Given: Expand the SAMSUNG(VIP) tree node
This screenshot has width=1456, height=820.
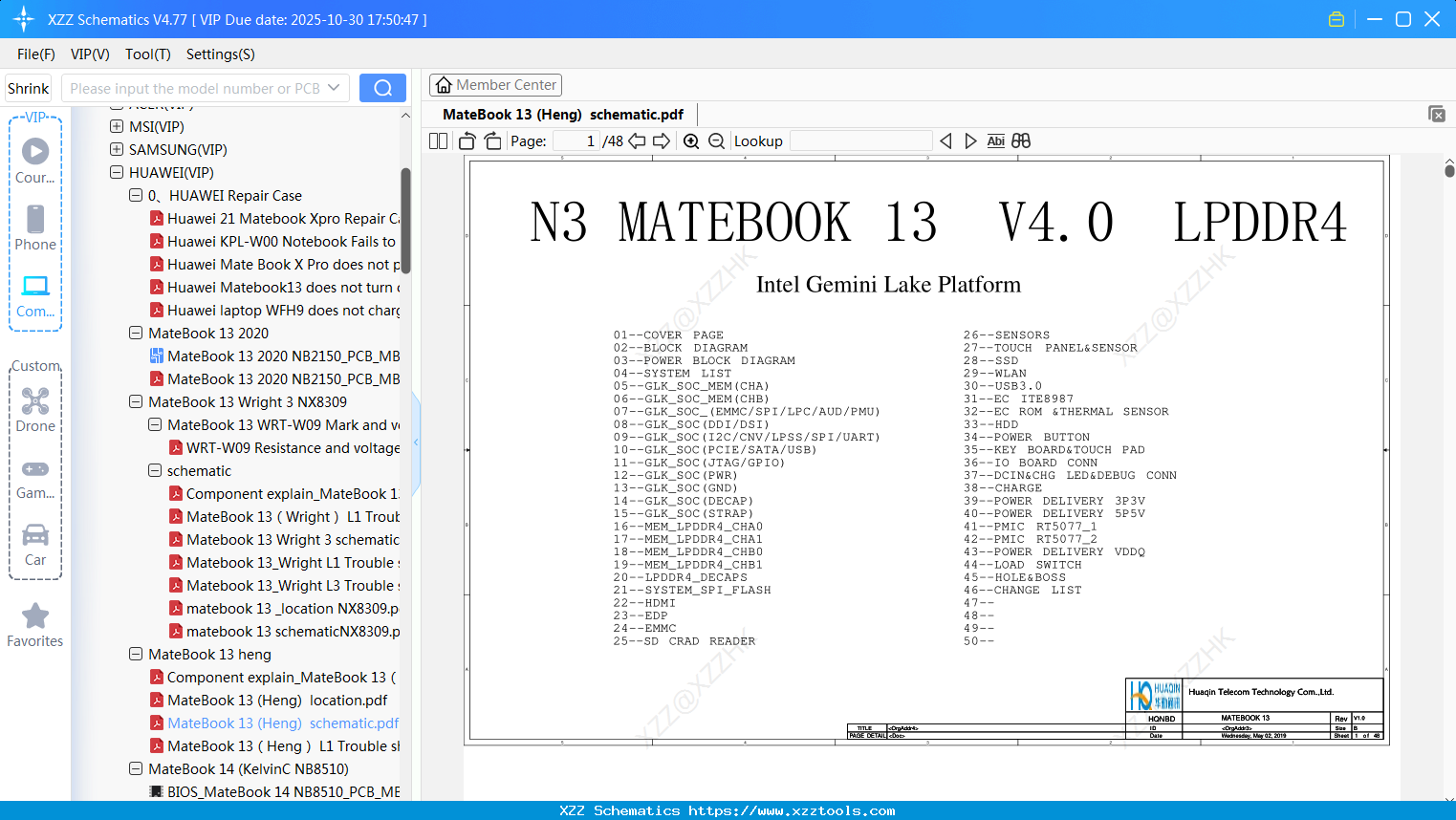Looking at the screenshot, I should point(117,149).
